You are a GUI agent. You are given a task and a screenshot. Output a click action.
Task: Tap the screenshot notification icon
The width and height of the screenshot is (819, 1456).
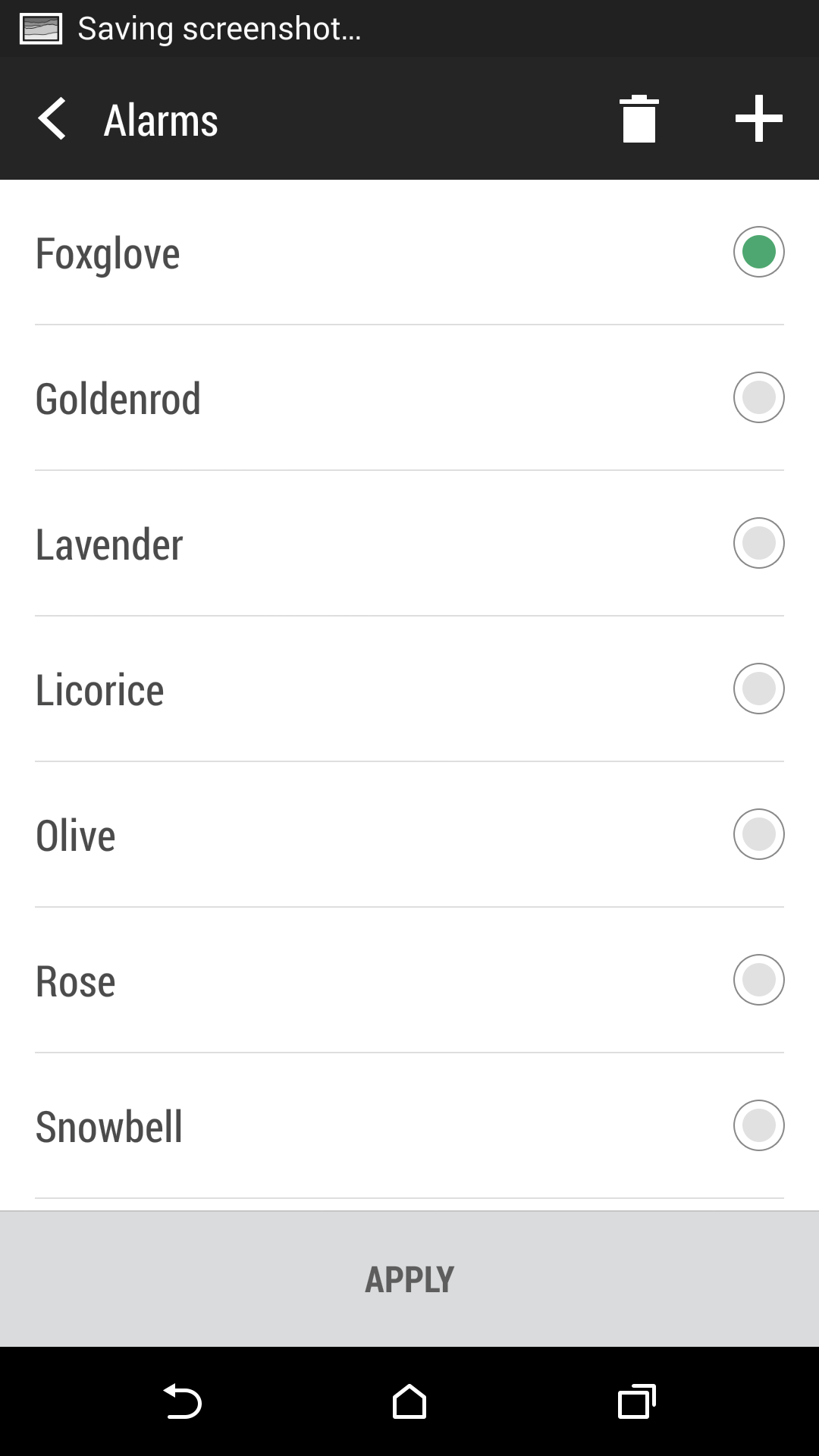(41, 29)
